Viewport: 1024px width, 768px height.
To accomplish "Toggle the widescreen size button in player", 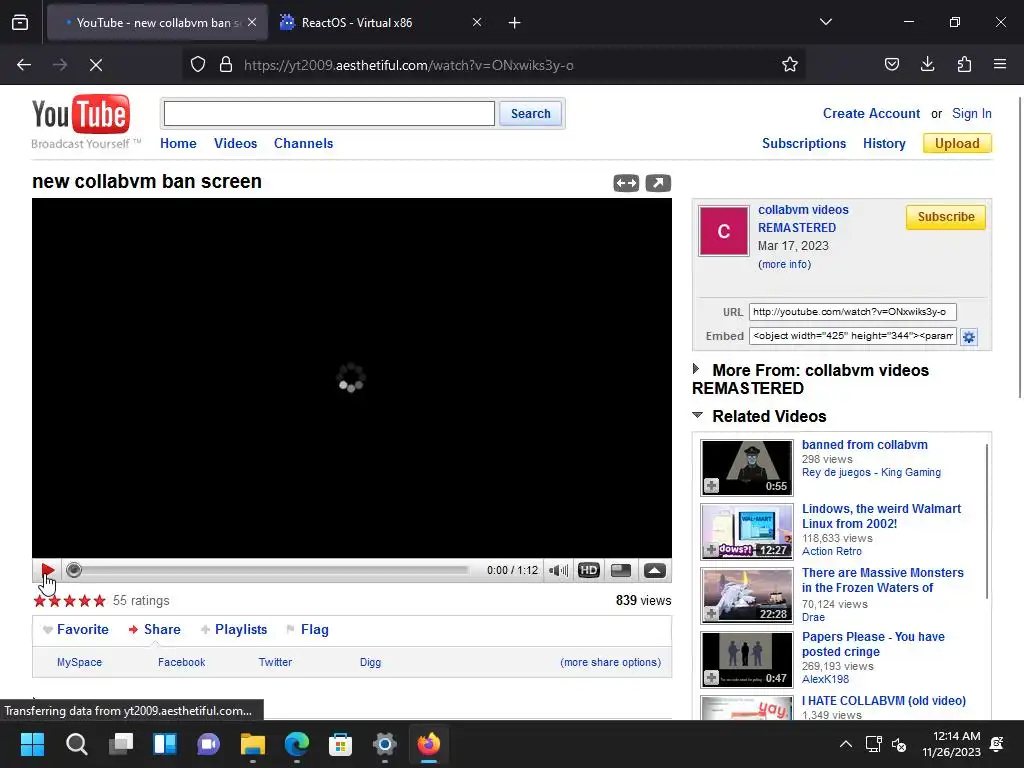I will point(621,570).
